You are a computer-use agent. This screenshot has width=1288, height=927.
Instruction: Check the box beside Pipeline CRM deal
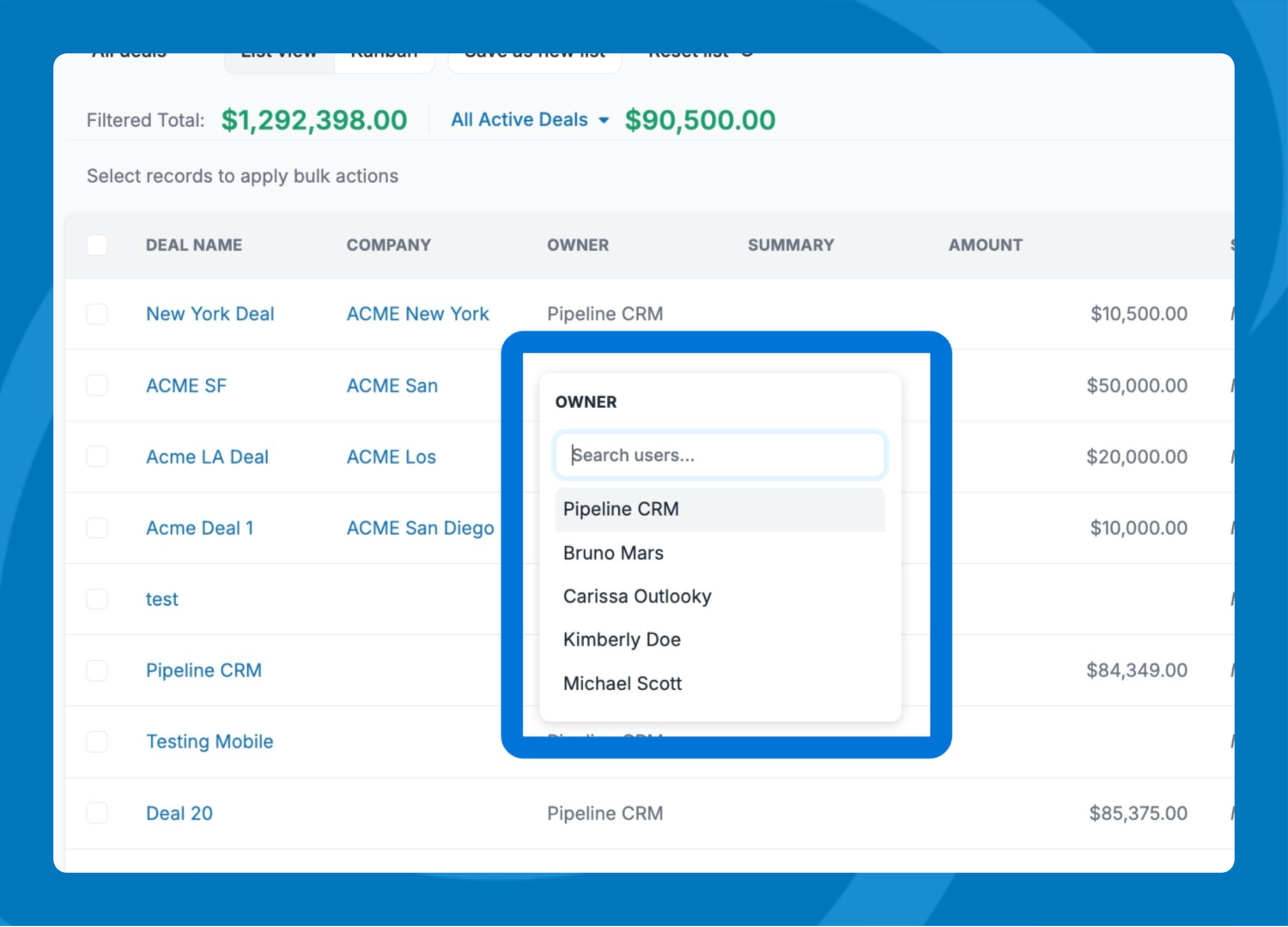coord(97,670)
